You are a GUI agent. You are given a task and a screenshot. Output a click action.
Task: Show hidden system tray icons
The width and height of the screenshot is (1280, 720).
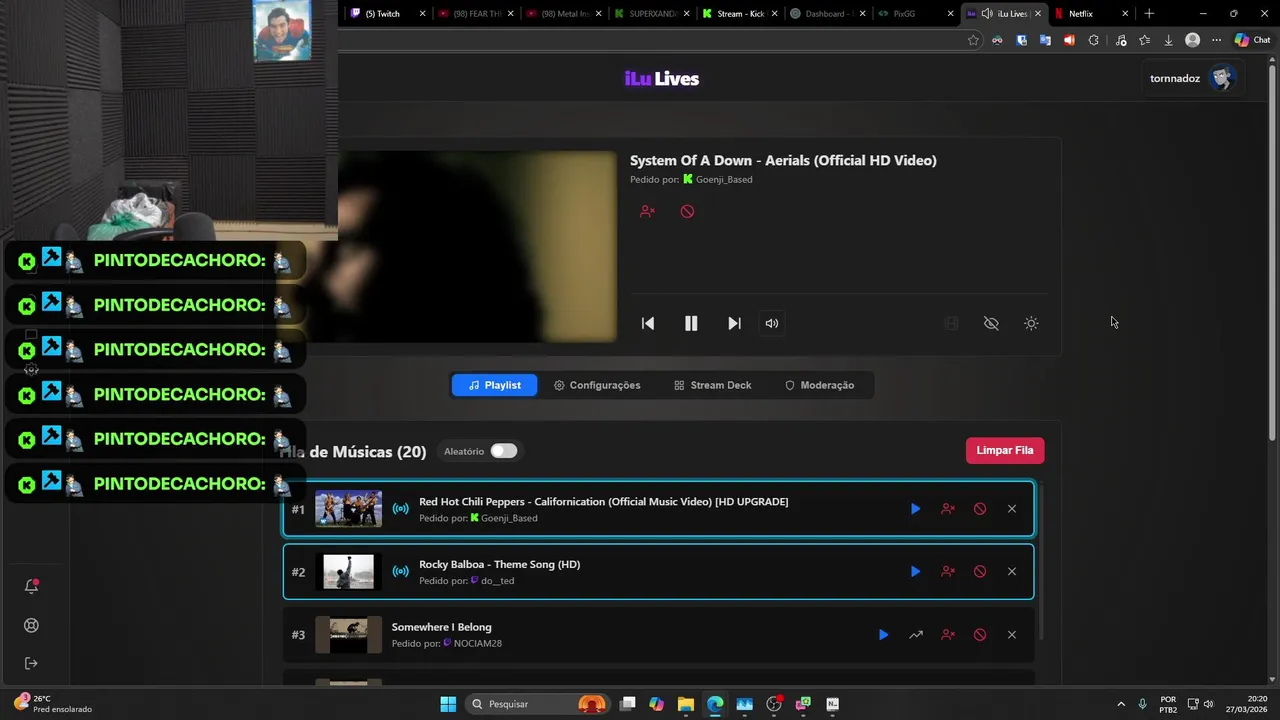[1120, 704]
